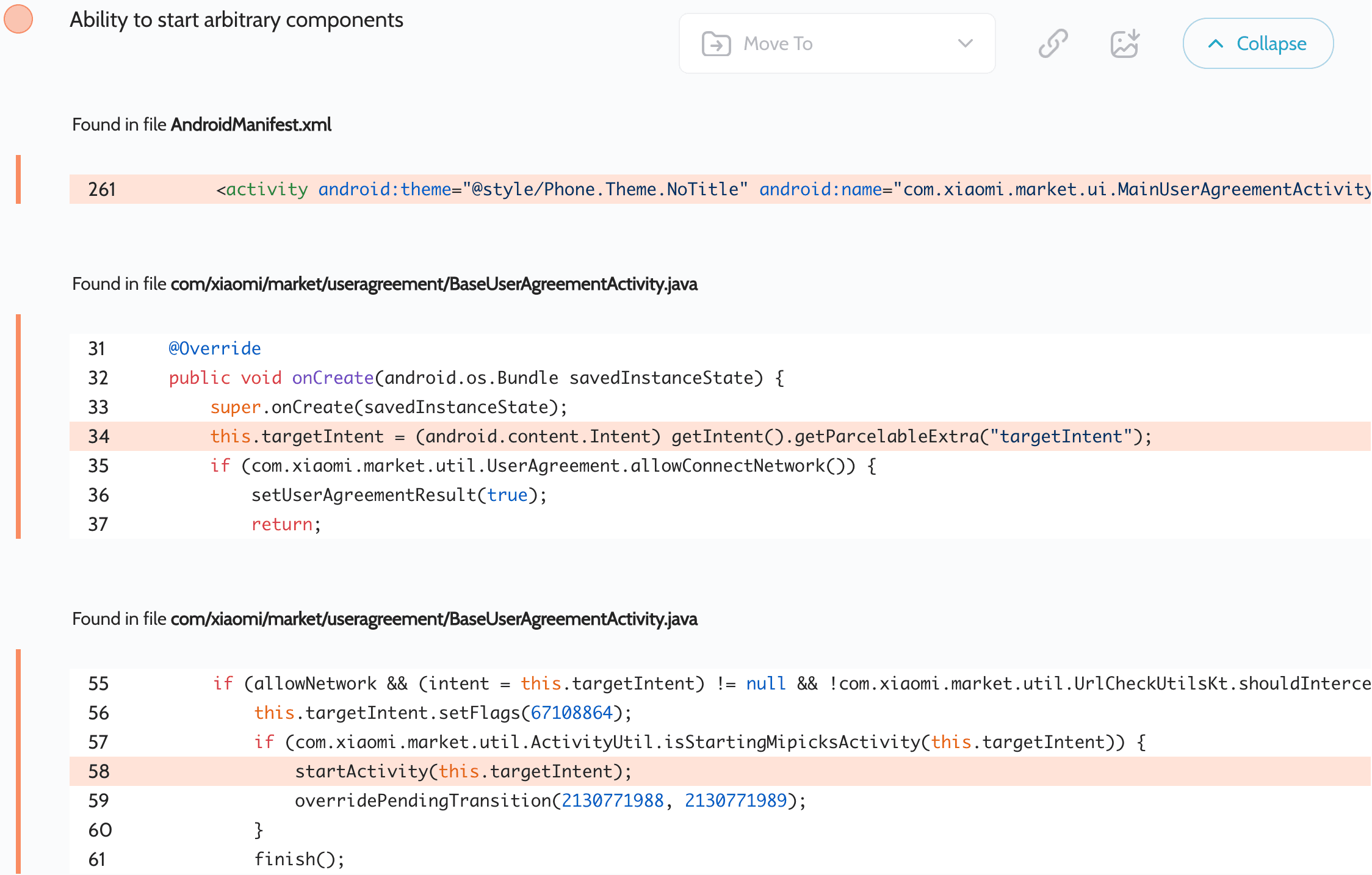Select highlighted line 58 startActivity code
This screenshot has width=1372, height=875.
point(463,771)
